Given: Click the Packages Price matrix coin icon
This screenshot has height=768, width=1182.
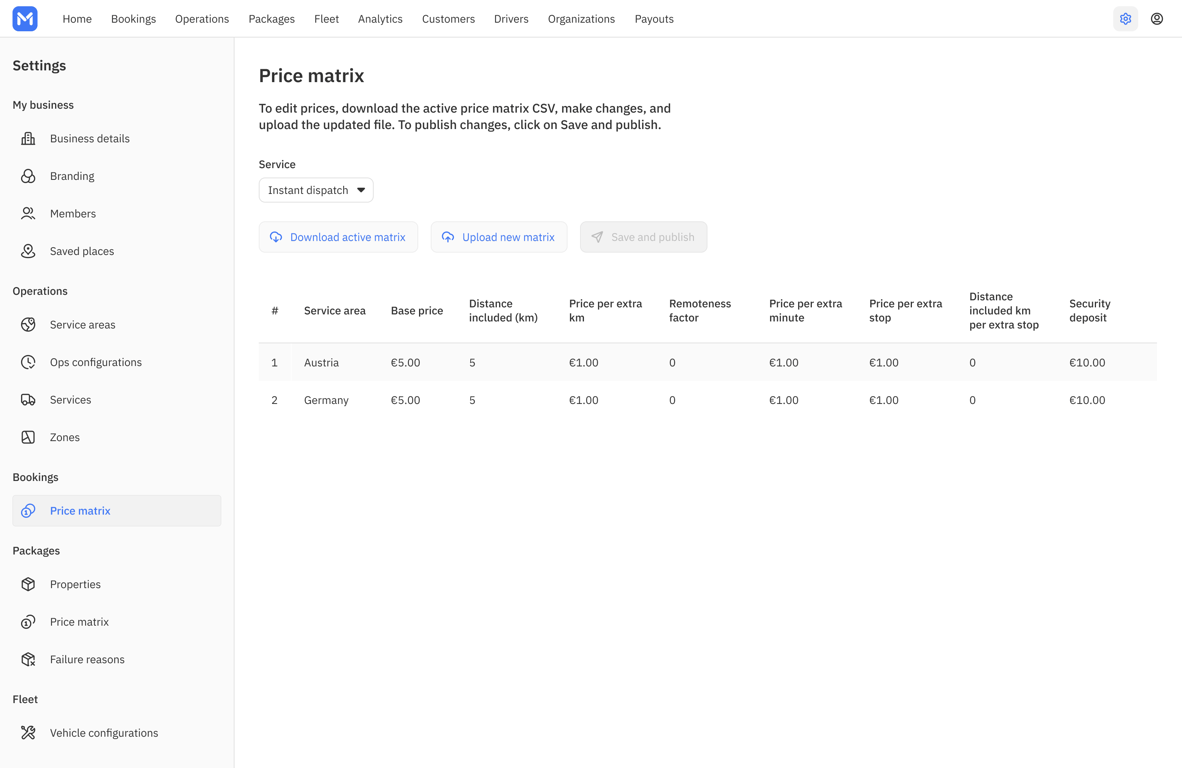Looking at the screenshot, I should (28, 623).
